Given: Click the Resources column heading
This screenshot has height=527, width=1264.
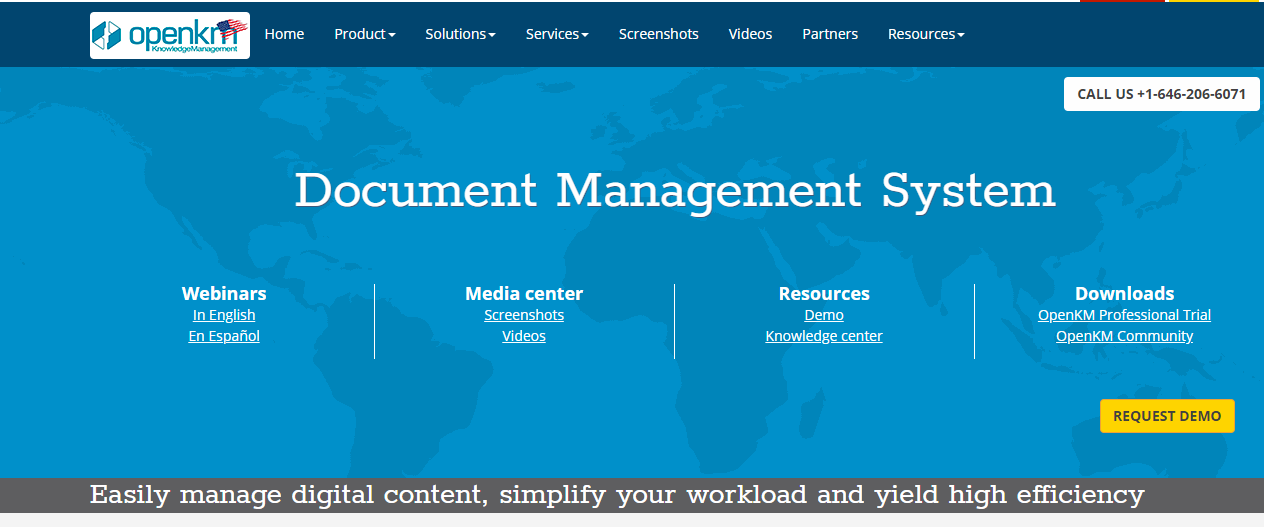Looking at the screenshot, I should coord(824,294).
